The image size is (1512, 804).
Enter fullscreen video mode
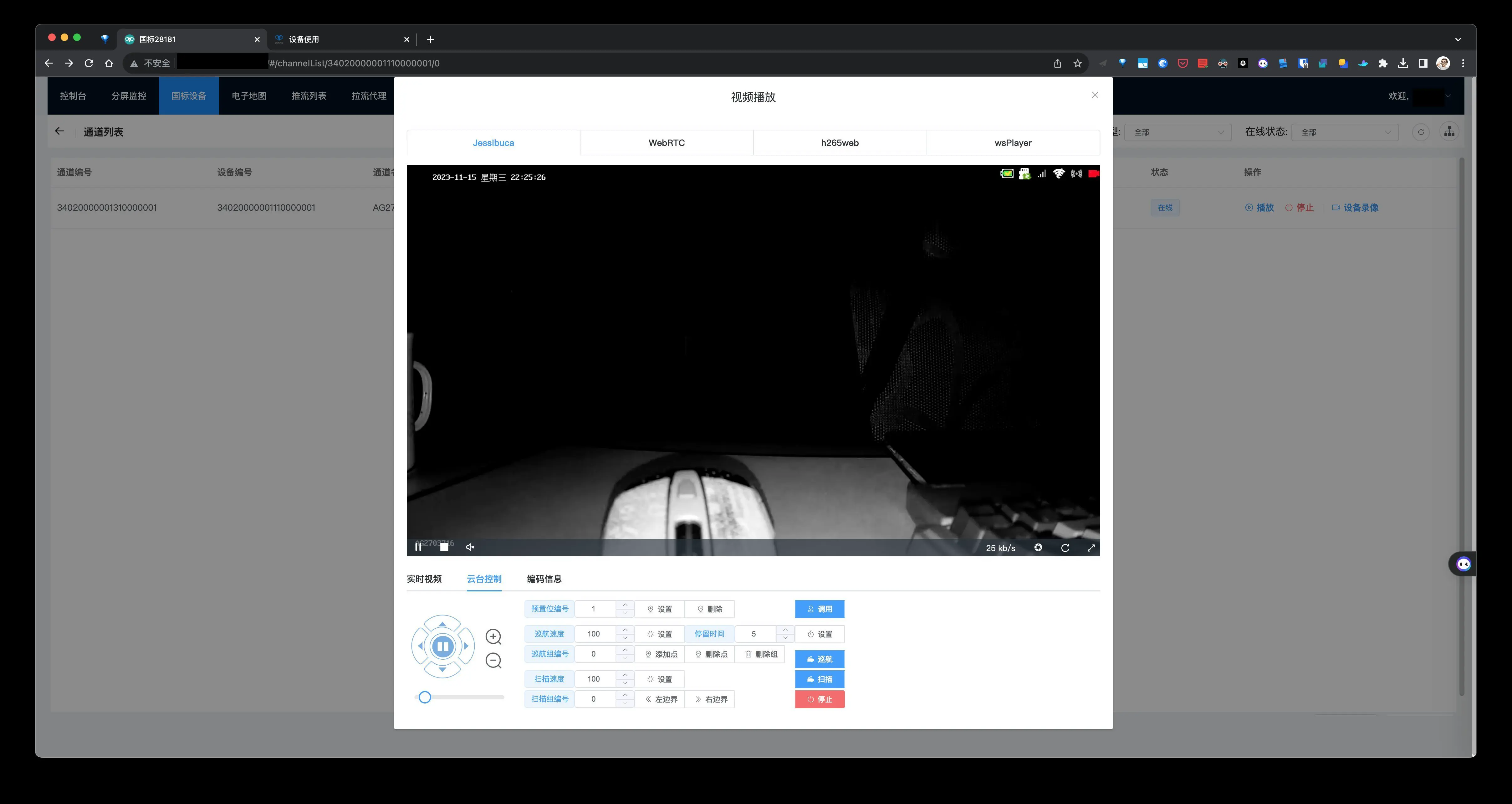(x=1091, y=547)
